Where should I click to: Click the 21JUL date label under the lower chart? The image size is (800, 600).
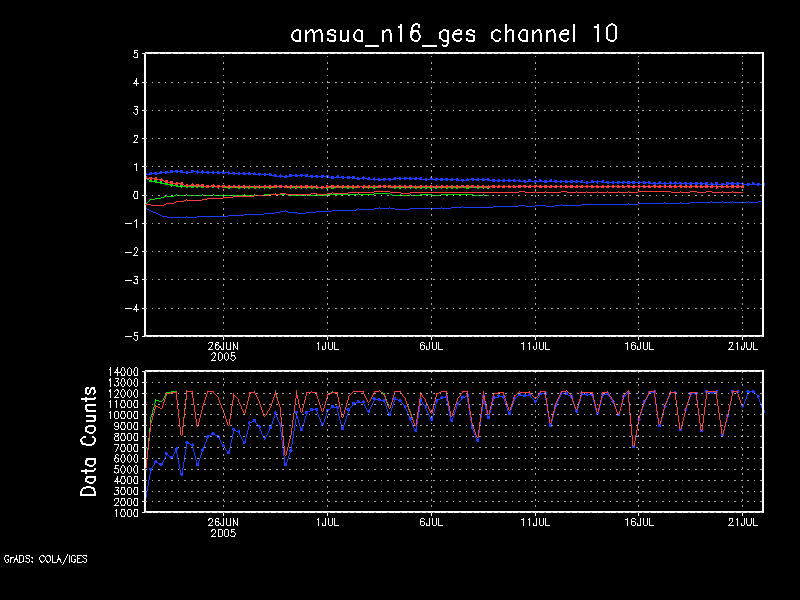pos(744,522)
